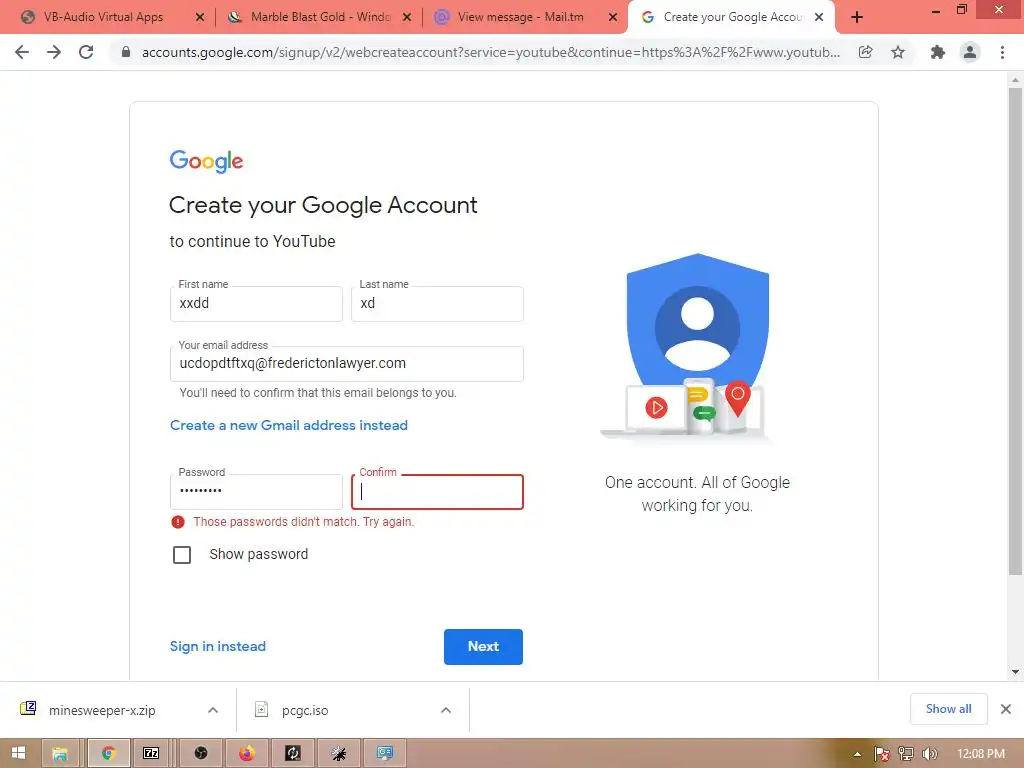Edit the Last name field

coord(437,304)
